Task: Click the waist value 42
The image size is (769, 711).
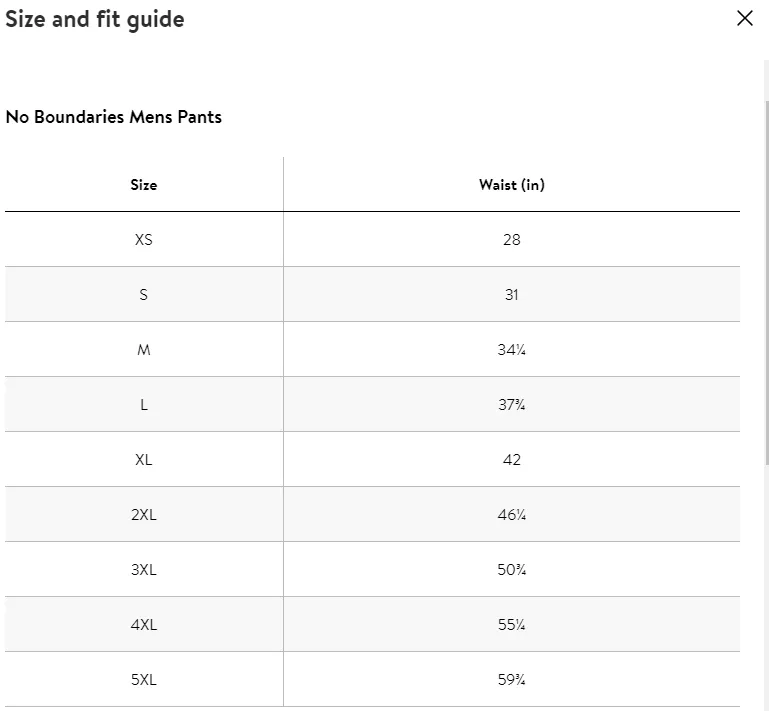Action: pyautogui.click(x=512, y=459)
